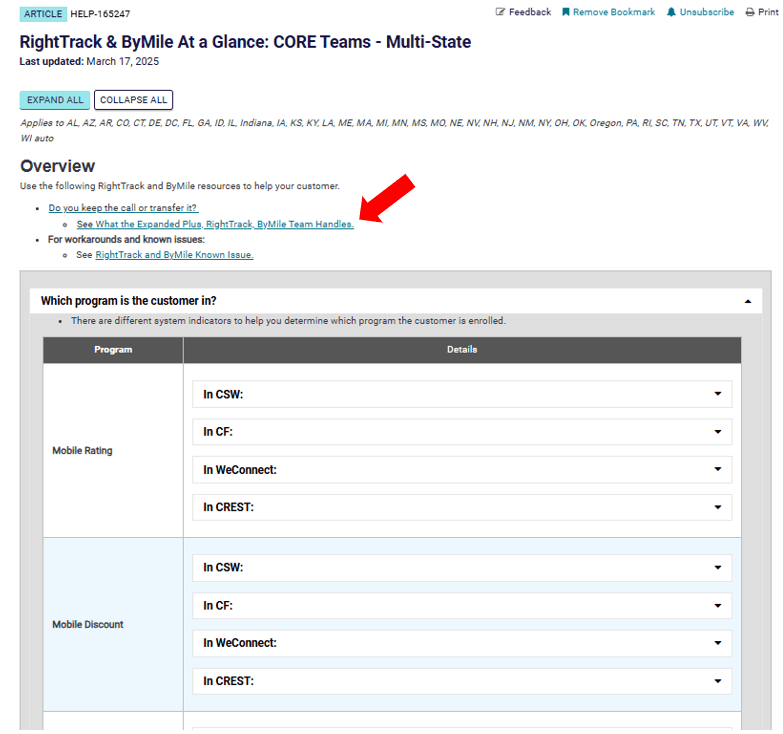
Task: Open RightTrack and ByMile Known Issue link
Action: 174,255
